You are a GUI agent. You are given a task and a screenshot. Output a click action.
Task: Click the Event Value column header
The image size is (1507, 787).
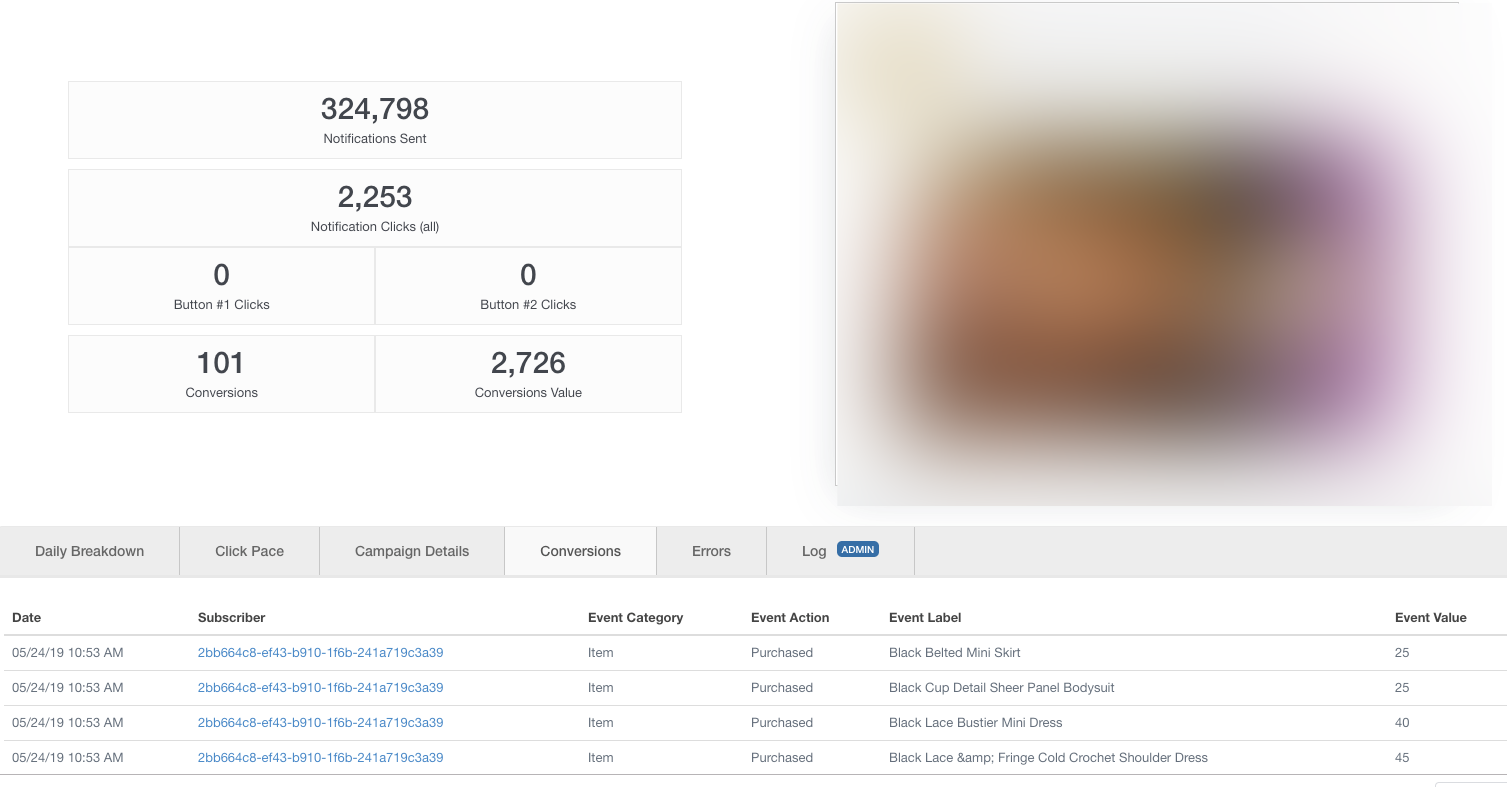pos(1431,618)
